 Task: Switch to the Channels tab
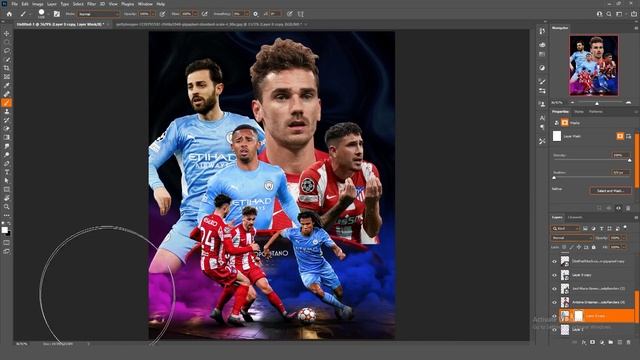tap(575, 218)
